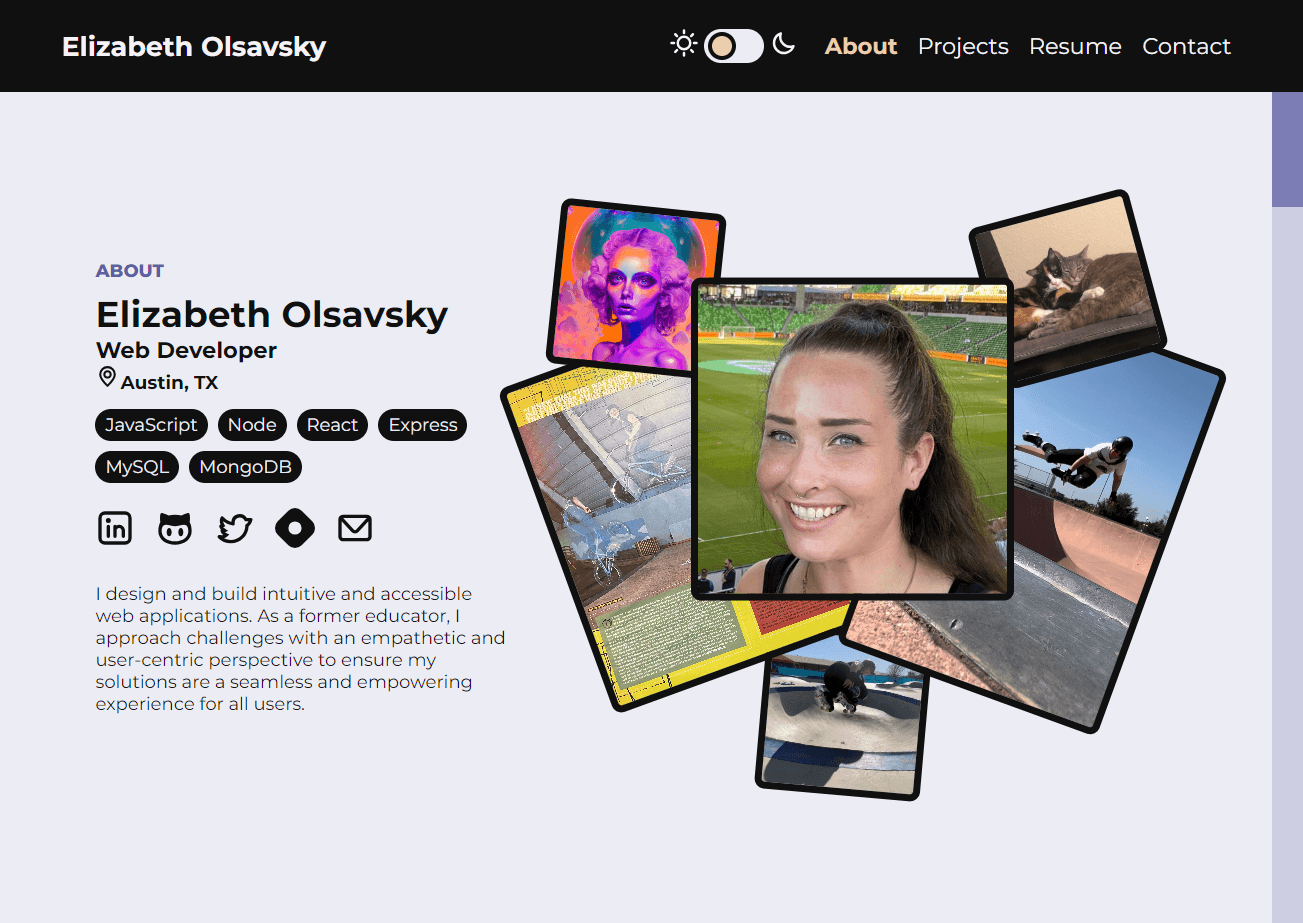Click the diamond-shaped social icon

295,528
